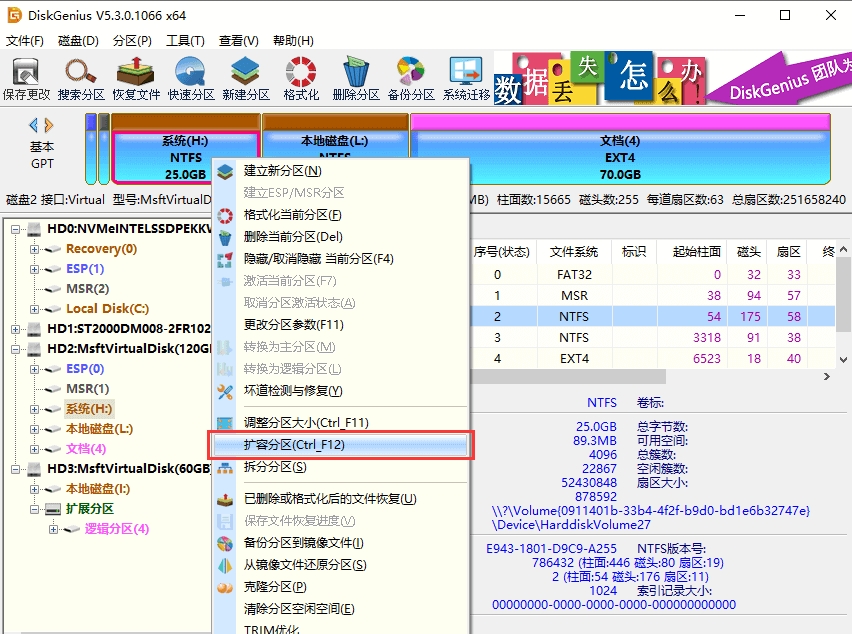Click the 恢复文件 toolbar icon
Screen dimensions: 852x634
coord(136,78)
